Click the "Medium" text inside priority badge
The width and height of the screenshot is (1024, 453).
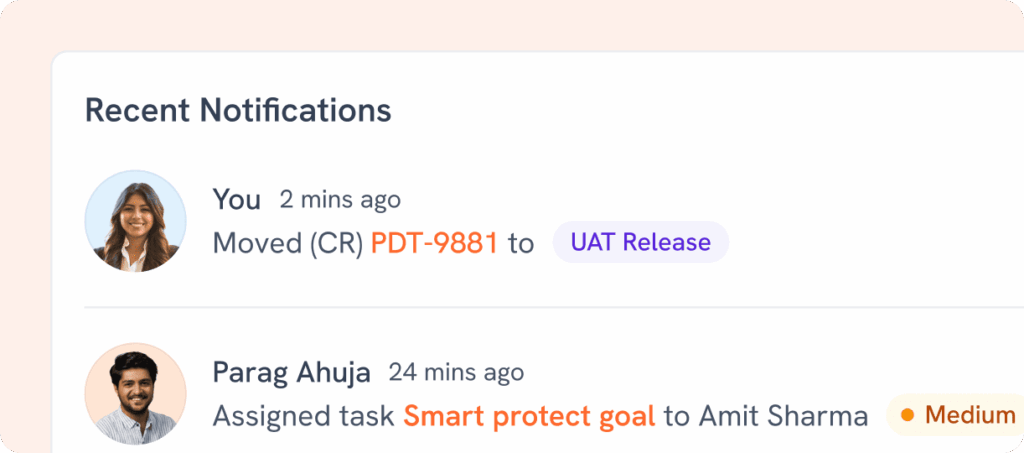point(970,415)
